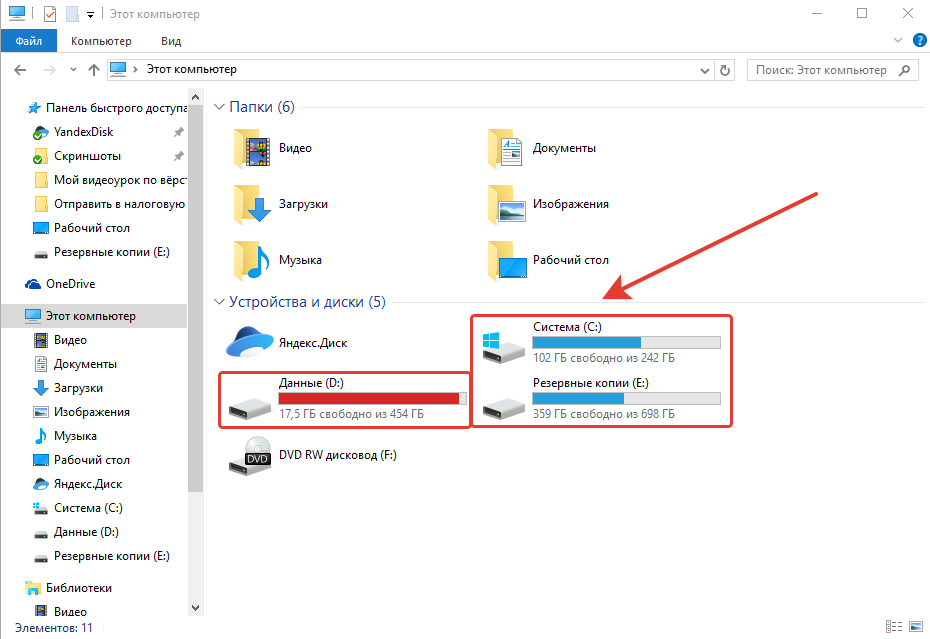Viewport: 930px width, 639px height.
Task: Open the Загрузки folder with blue arrow
Action: pyautogui.click(x=253, y=204)
